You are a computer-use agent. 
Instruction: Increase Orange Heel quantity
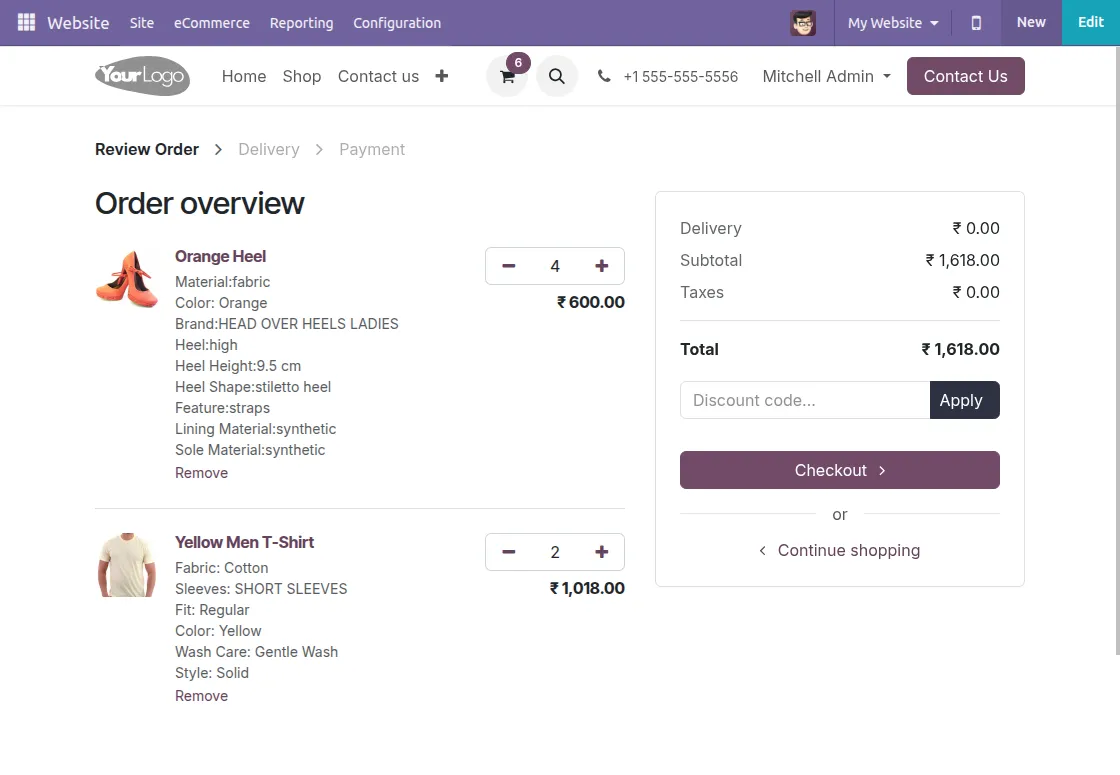pos(601,266)
